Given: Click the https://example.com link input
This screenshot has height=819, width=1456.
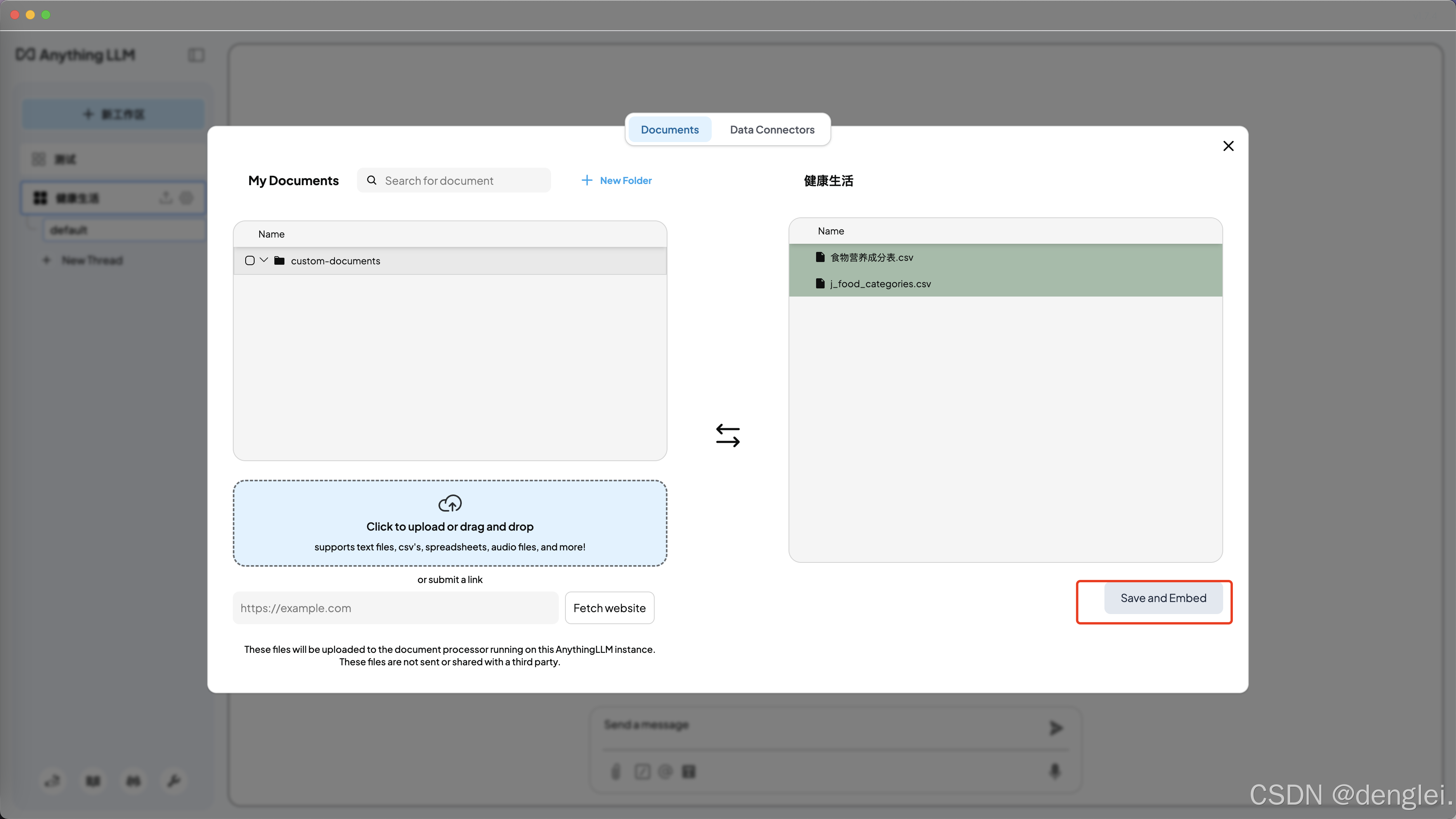Looking at the screenshot, I should coord(395,607).
